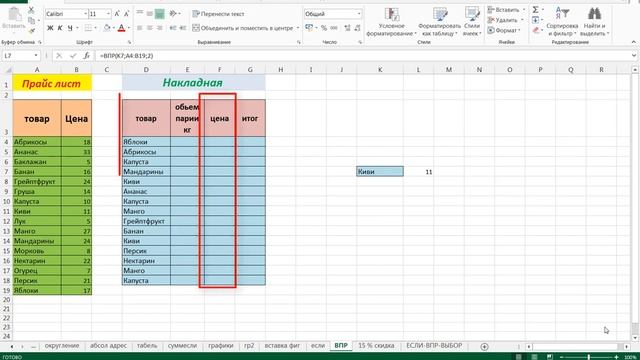Click the insert function fx icon
Image resolution: width=640 pixels, height=360 pixels.
pos(86,56)
